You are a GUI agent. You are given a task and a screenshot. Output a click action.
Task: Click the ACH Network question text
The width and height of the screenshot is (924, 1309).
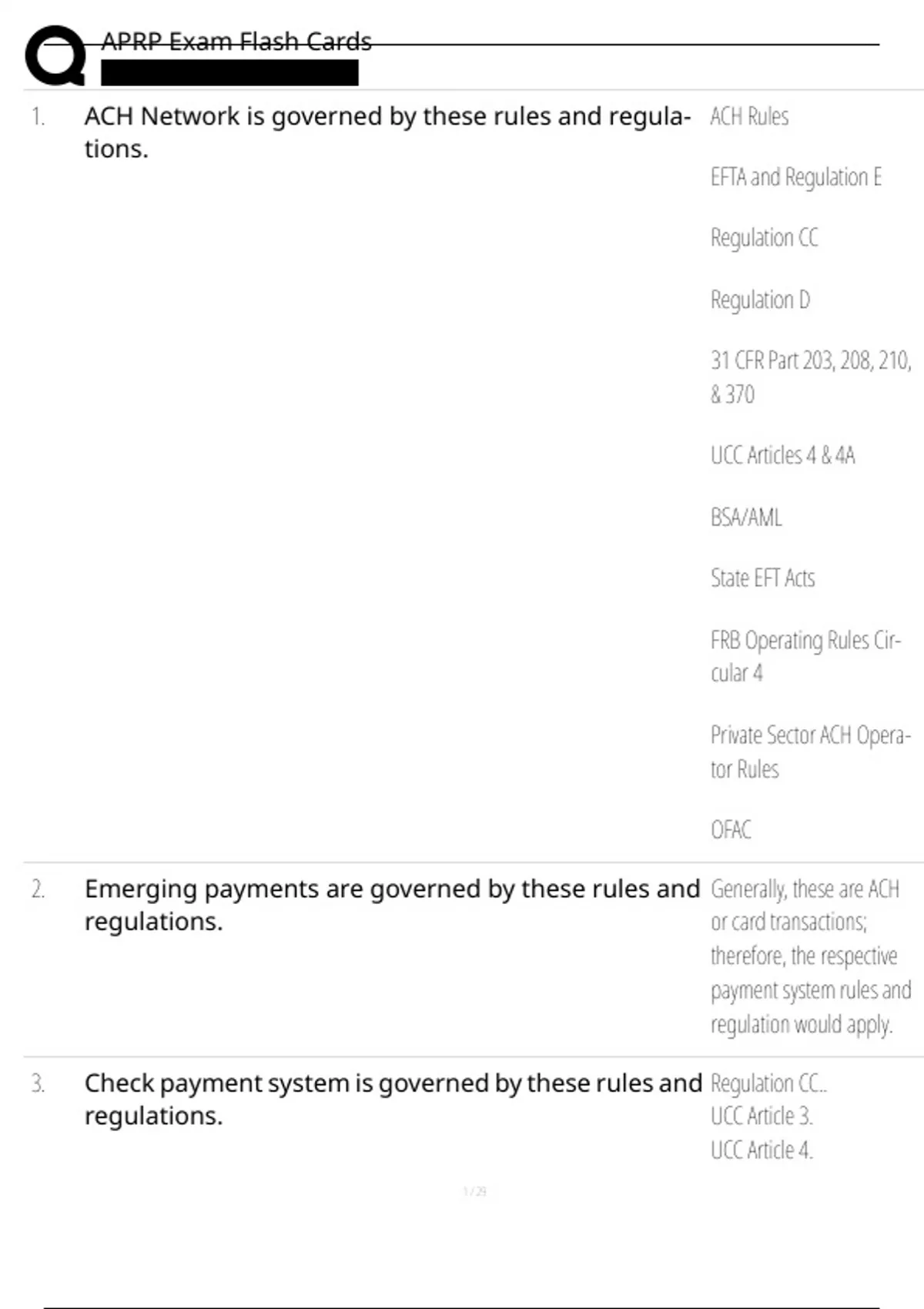coord(387,132)
